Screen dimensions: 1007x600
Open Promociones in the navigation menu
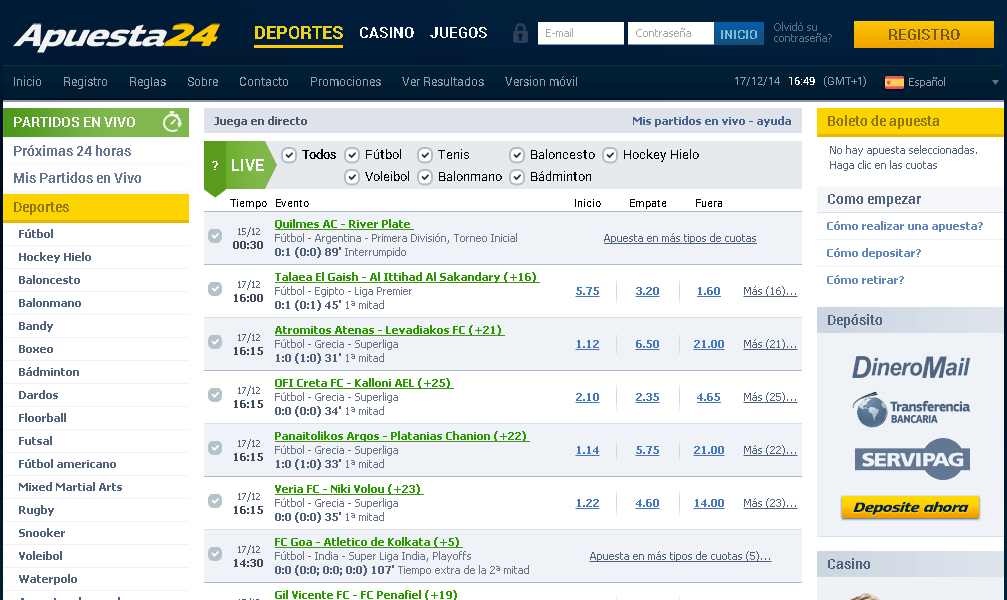click(x=345, y=82)
